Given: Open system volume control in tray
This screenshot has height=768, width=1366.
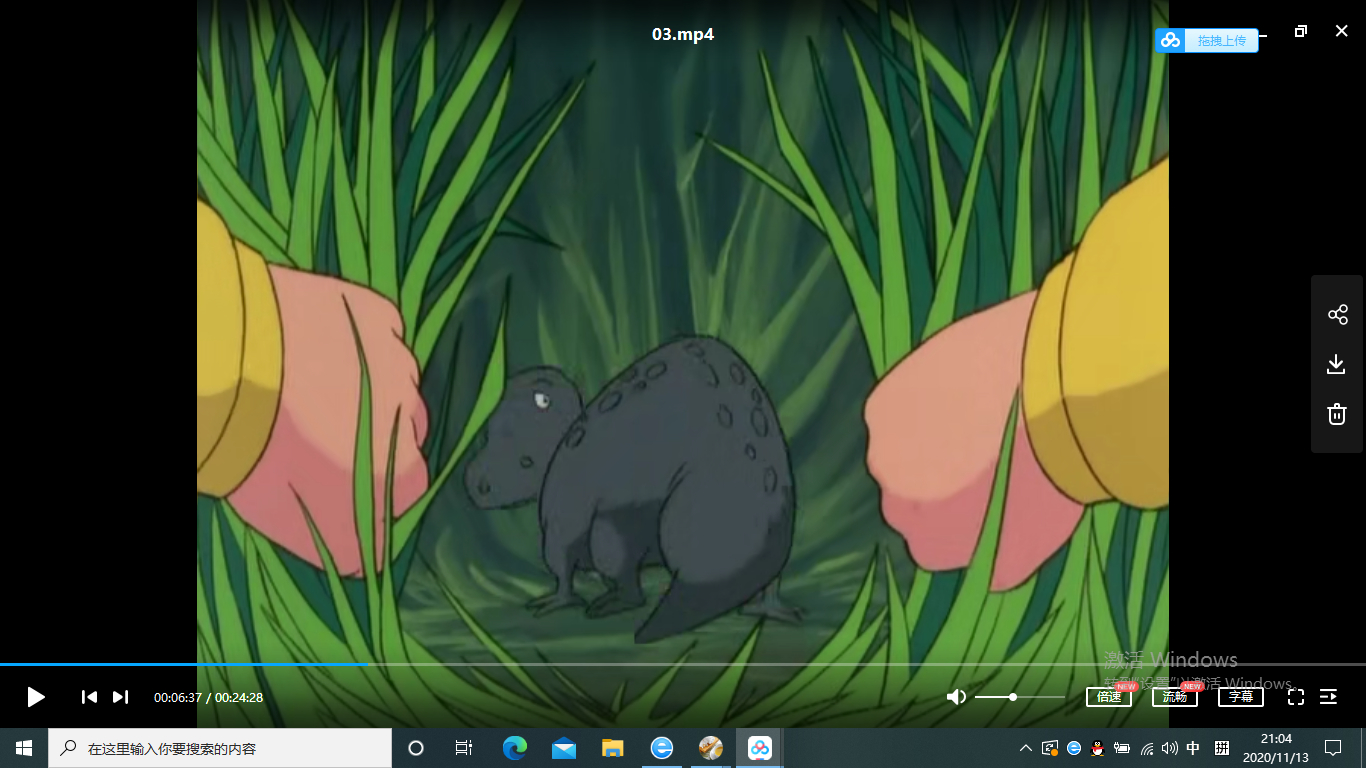Looking at the screenshot, I should [1170, 748].
